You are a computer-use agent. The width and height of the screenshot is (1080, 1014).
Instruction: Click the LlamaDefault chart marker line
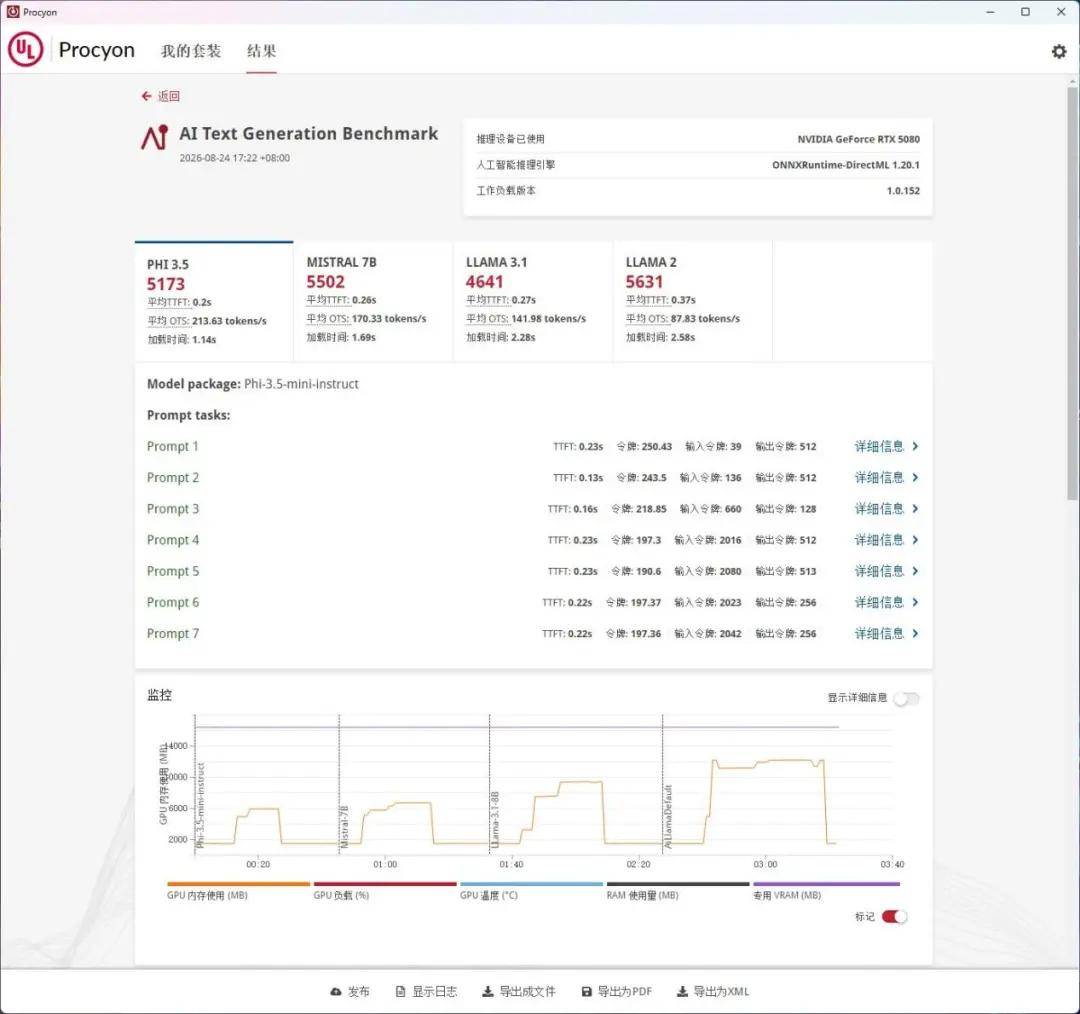(663, 785)
